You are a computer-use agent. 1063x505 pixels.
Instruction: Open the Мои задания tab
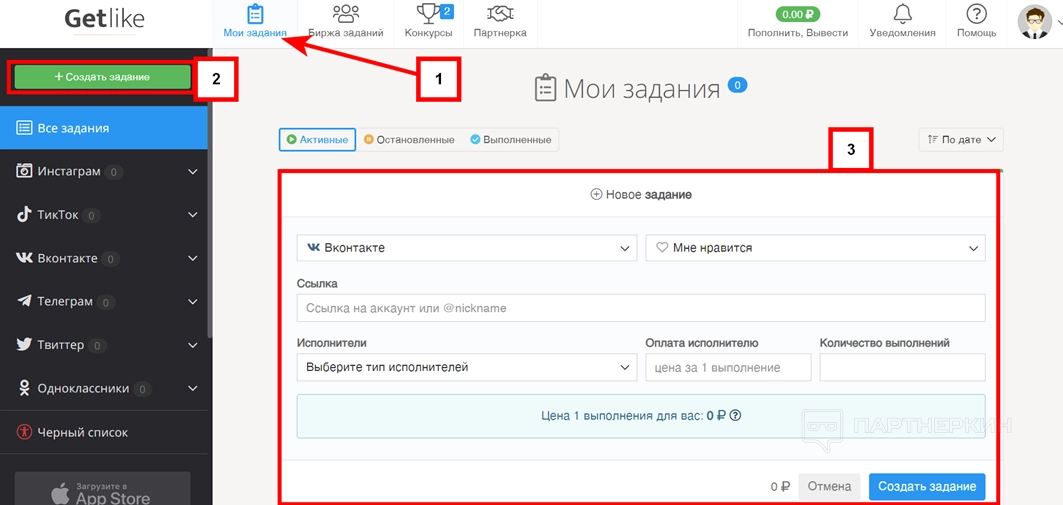click(x=255, y=24)
